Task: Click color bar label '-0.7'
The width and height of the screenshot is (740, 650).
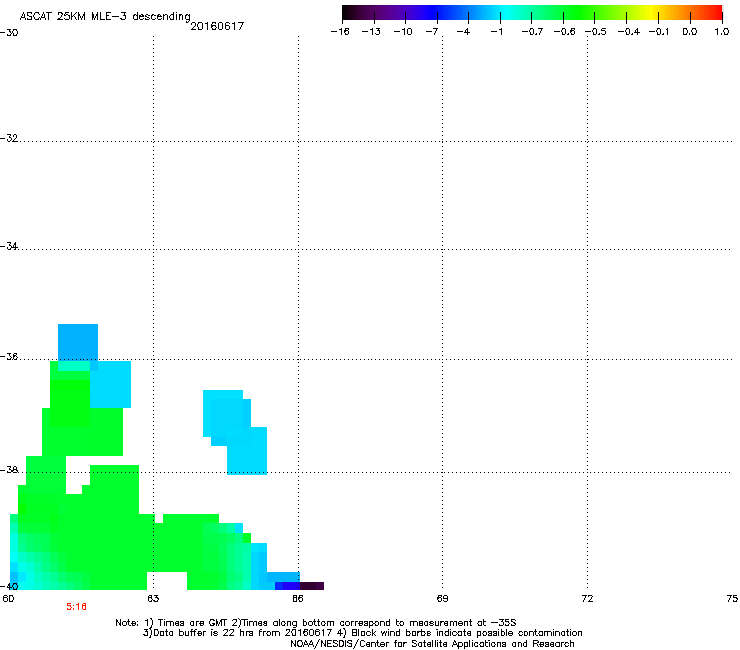Action: tap(532, 32)
